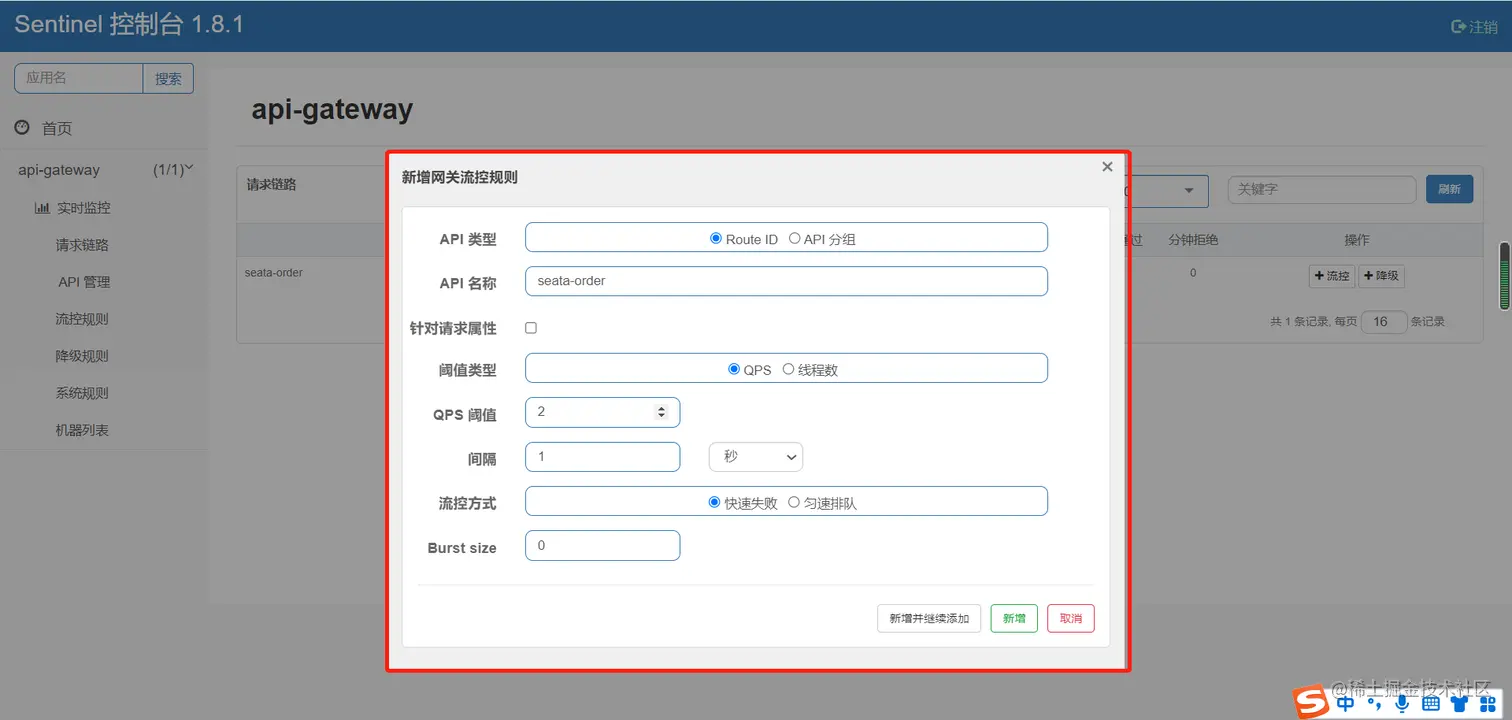Select the API 分组 radio option
1512x720 pixels.
(795, 239)
